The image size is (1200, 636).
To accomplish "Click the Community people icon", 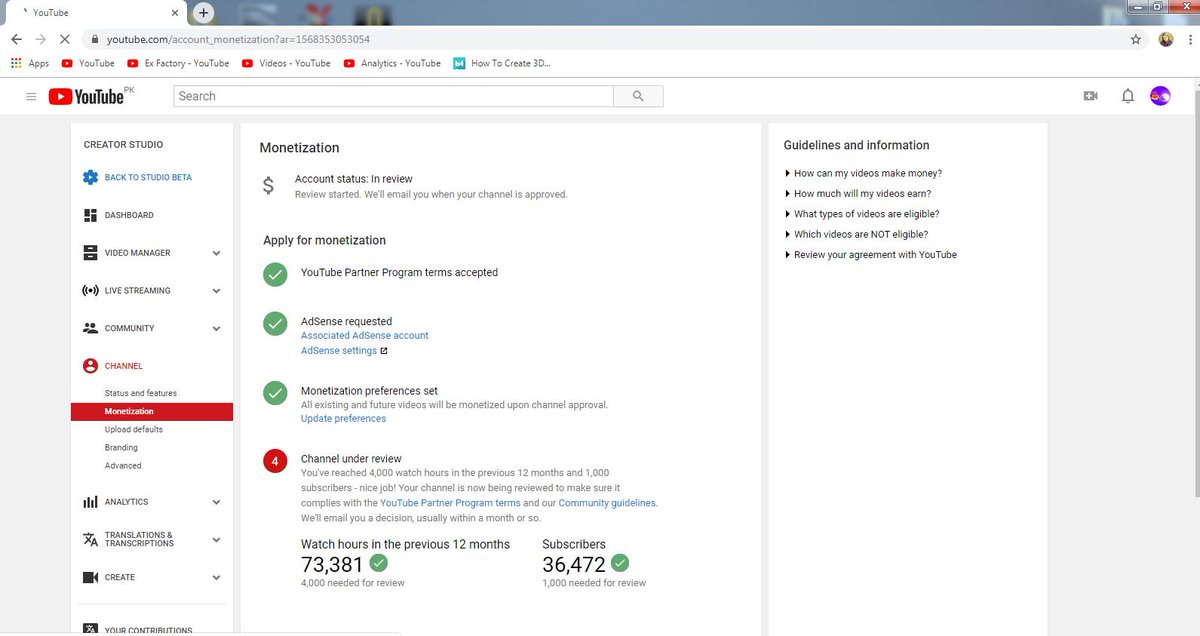I will [x=90, y=328].
